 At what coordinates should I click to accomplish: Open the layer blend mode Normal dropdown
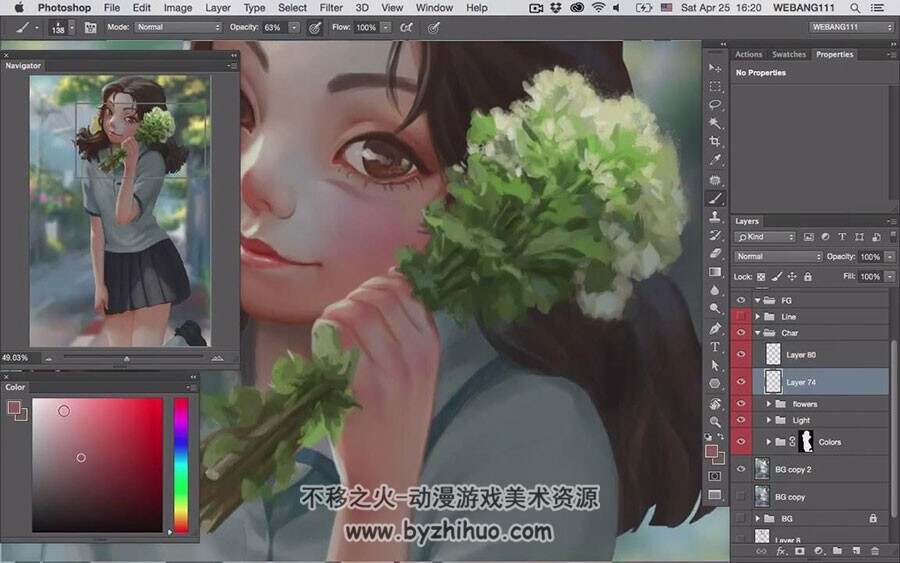coord(778,257)
